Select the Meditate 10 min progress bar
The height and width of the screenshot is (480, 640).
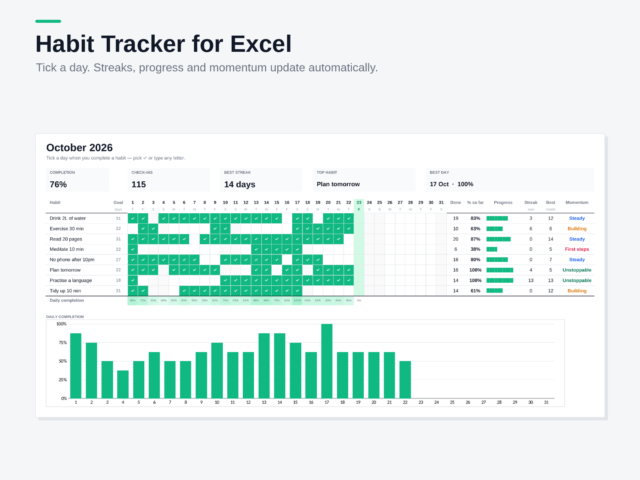tap(492, 249)
